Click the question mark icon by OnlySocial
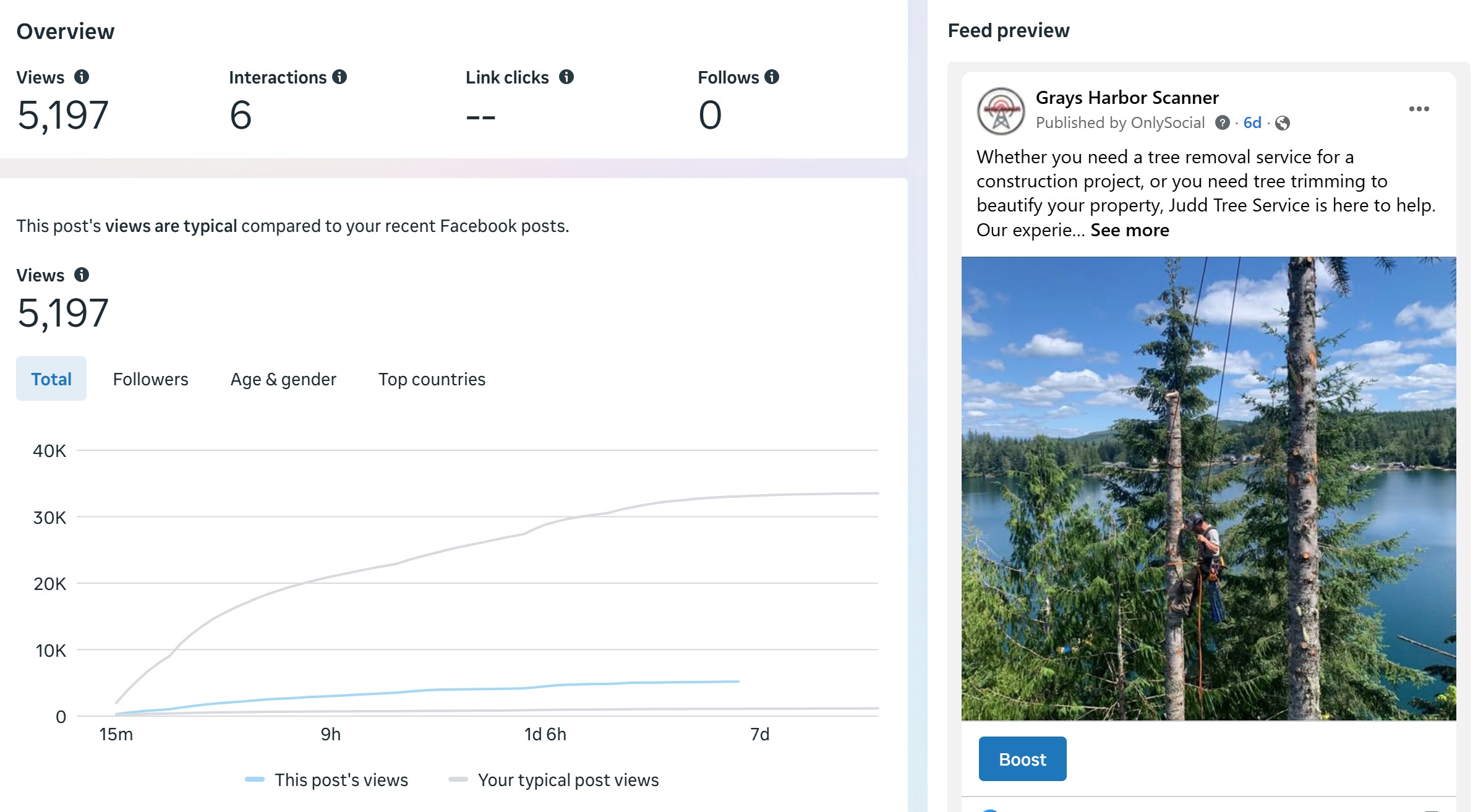This screenshot has height=812, width=1478. 1222,122
